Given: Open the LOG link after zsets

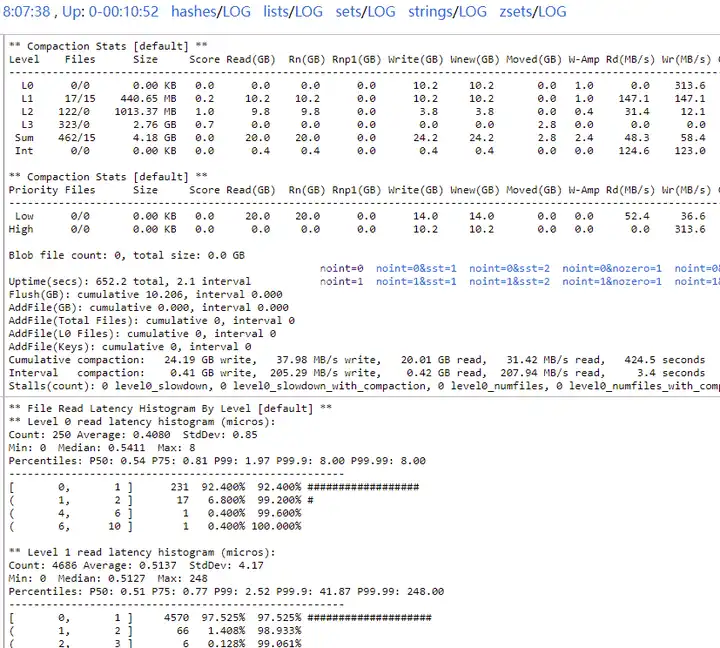Looking at the screenshot, I should tap(552, 11).
